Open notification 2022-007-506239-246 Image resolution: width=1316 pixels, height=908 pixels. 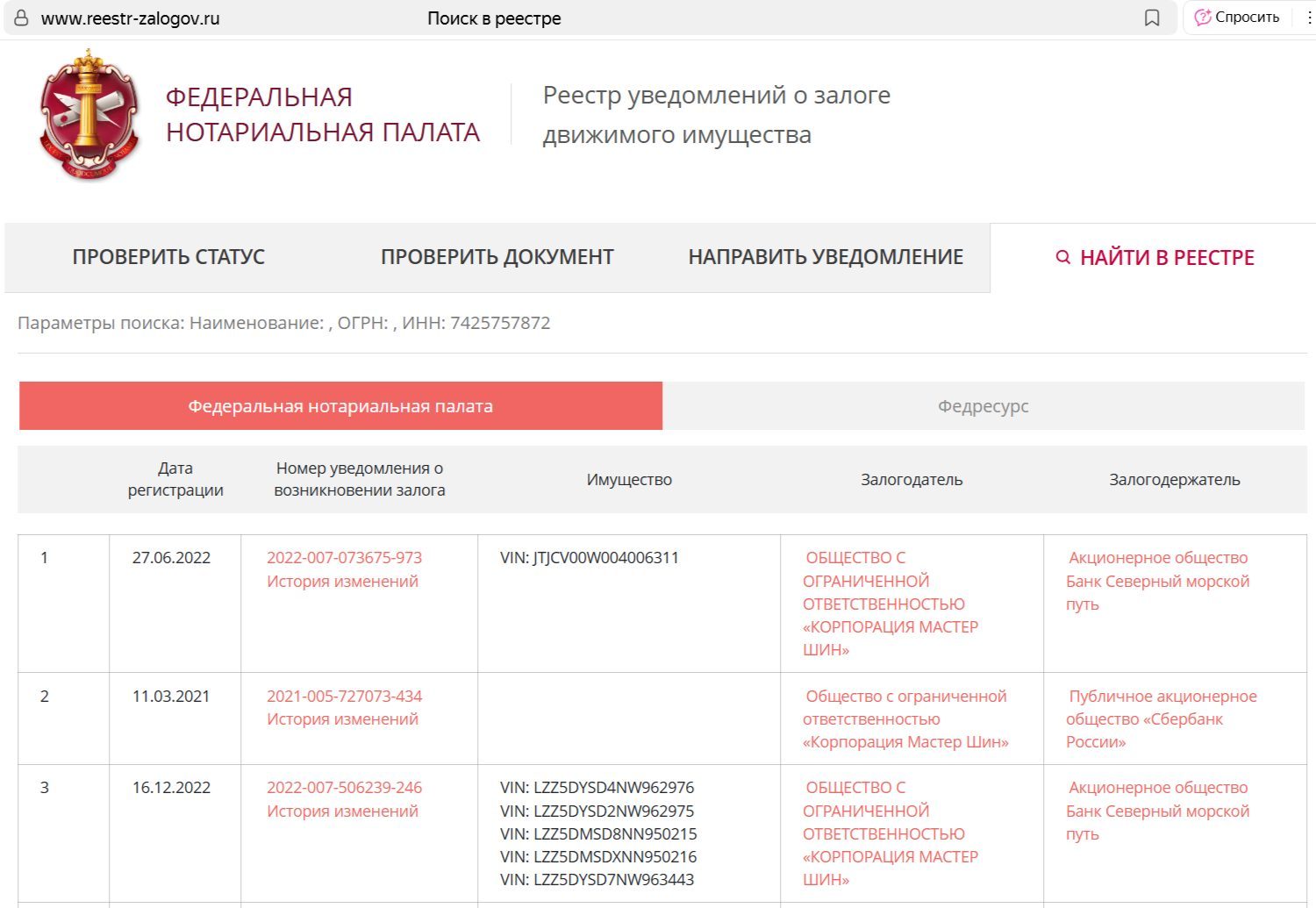point(344,788)
